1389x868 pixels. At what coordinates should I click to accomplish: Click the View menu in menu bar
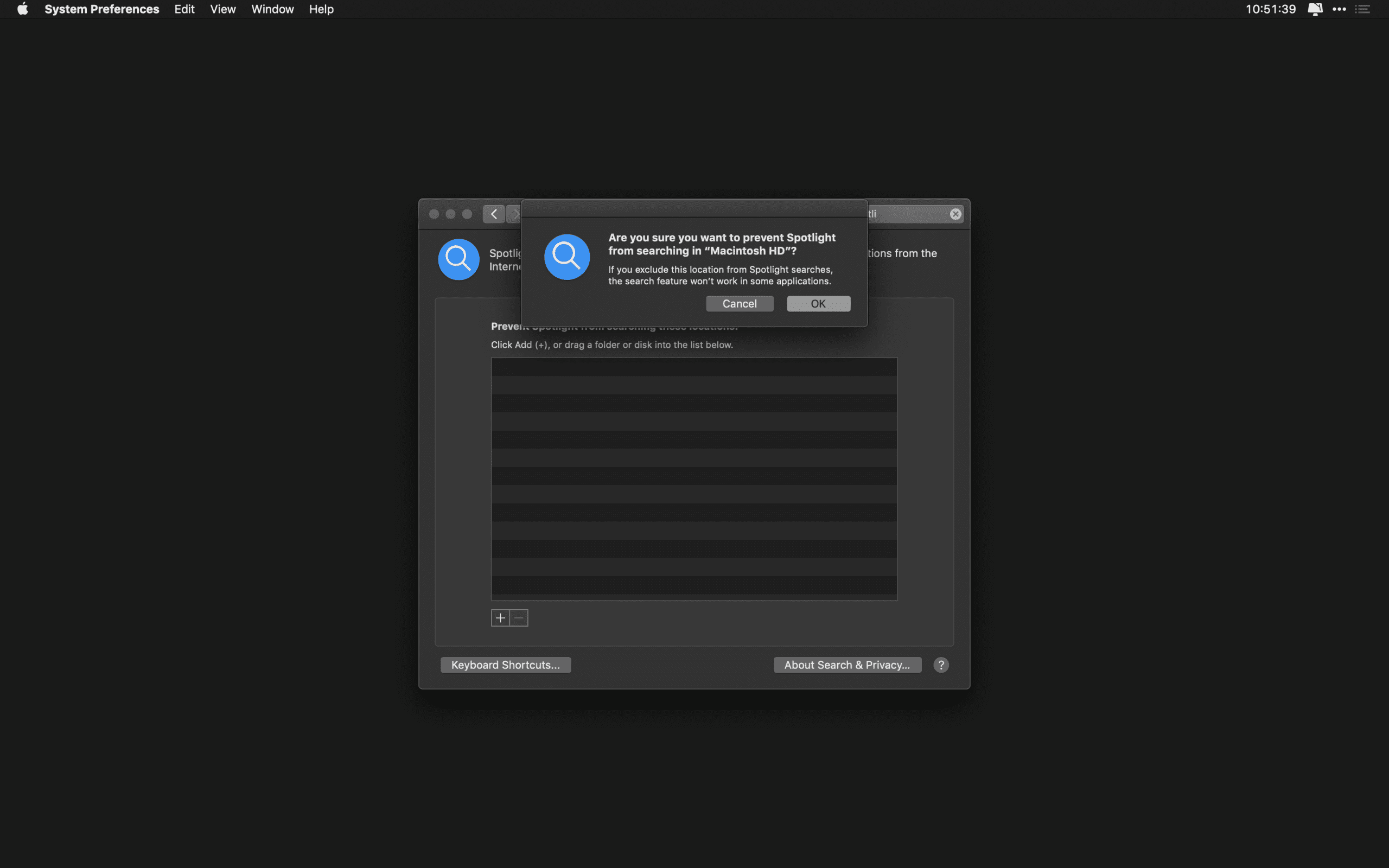point(222,9)
